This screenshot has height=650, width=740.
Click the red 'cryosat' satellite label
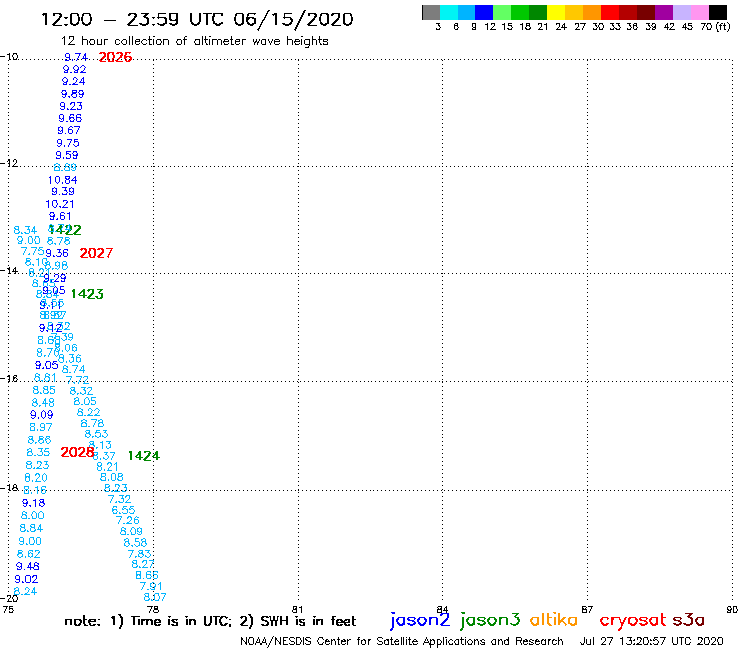(632, 620)
